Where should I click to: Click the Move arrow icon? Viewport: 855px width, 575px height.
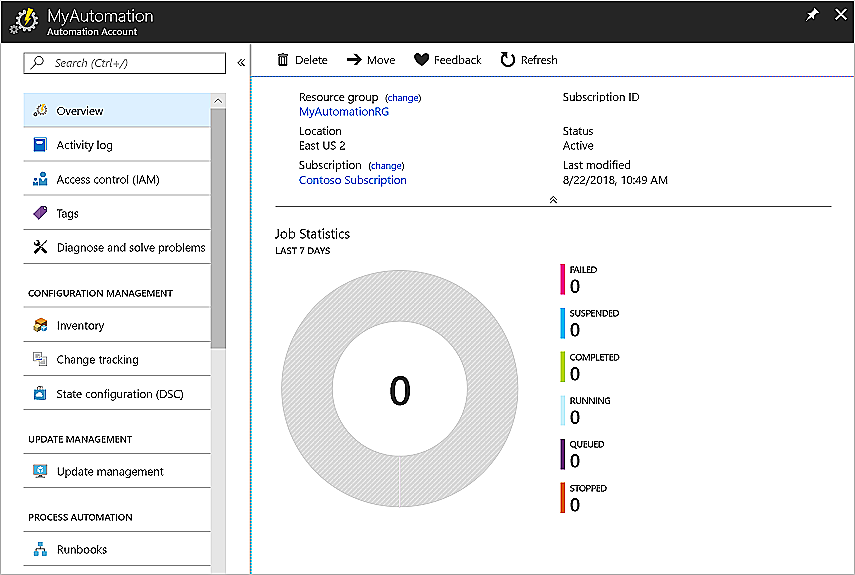point(354,60)
